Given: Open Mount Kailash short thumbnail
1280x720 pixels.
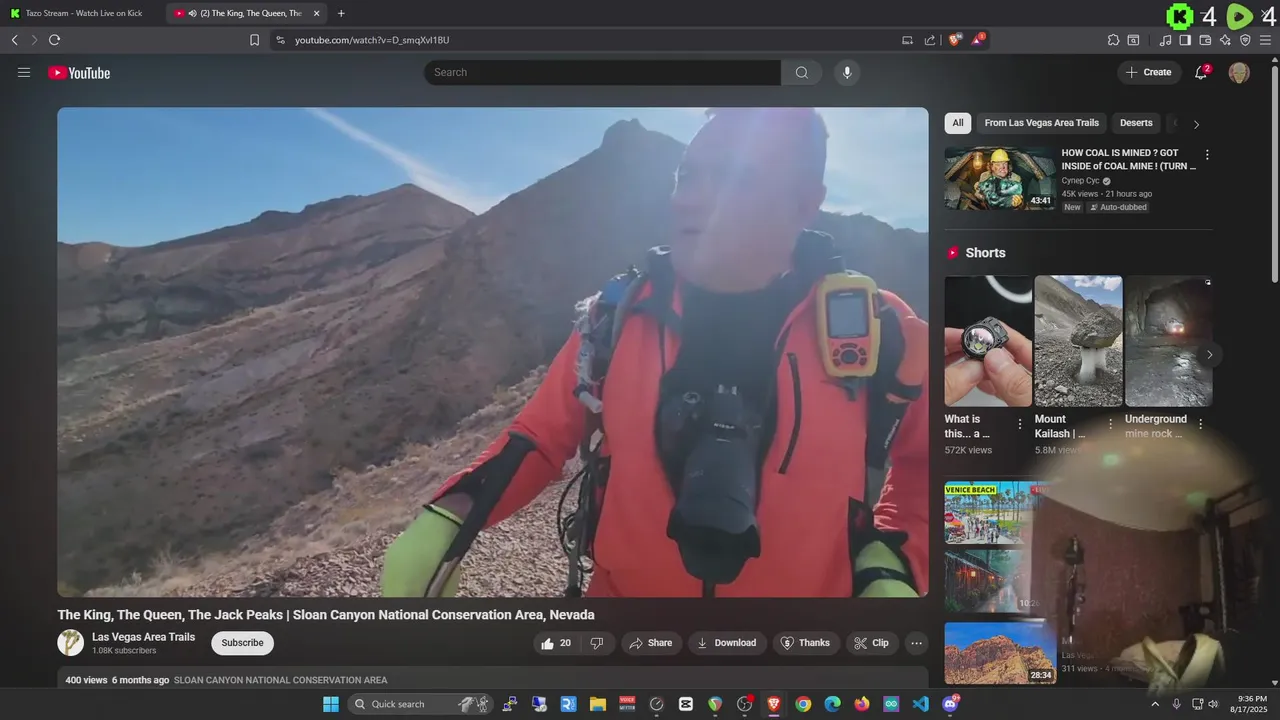Looking at the screenshot, I should click(x=1078, y=341).
